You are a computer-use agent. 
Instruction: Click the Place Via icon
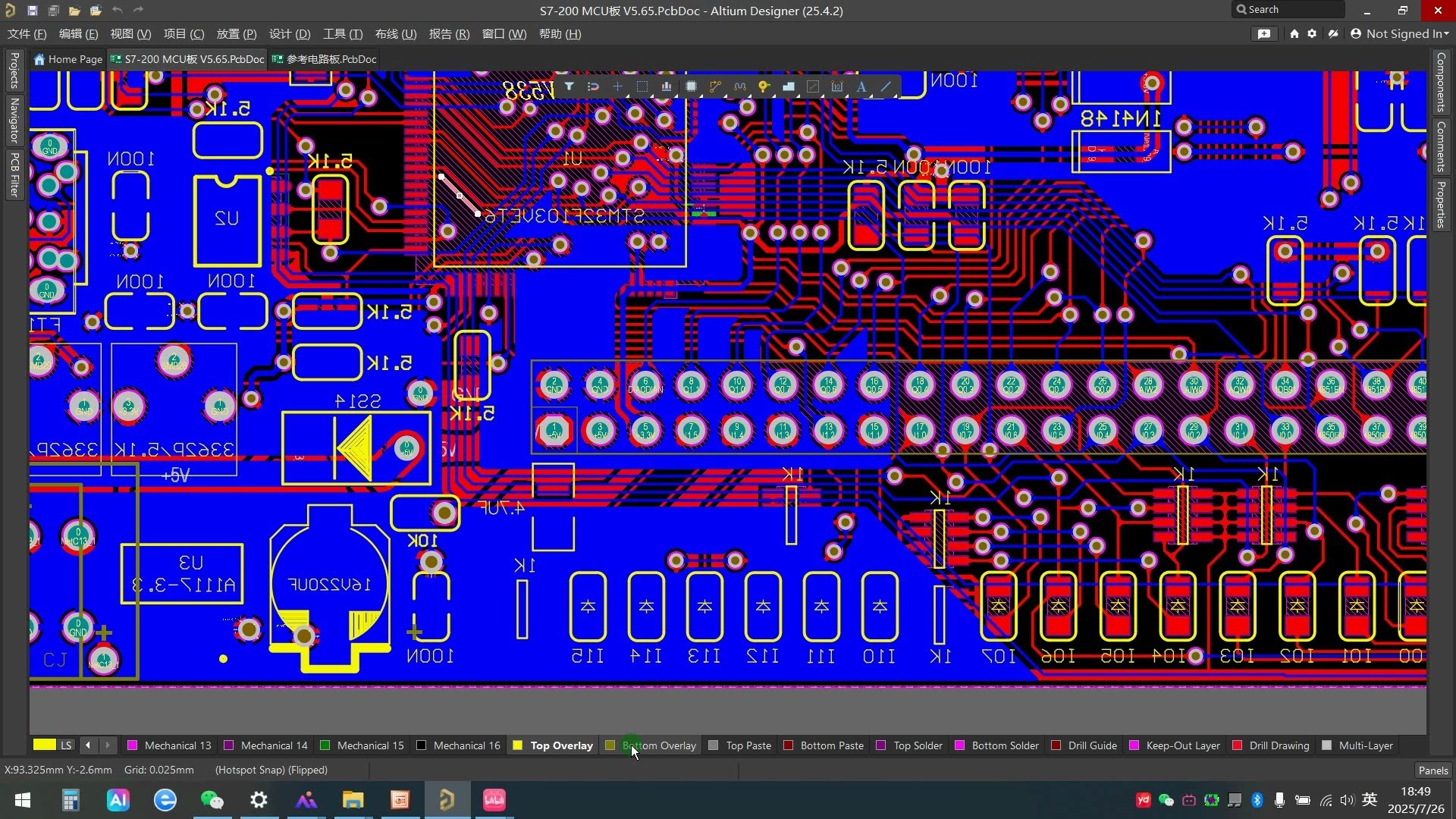(x=764, y=86)
